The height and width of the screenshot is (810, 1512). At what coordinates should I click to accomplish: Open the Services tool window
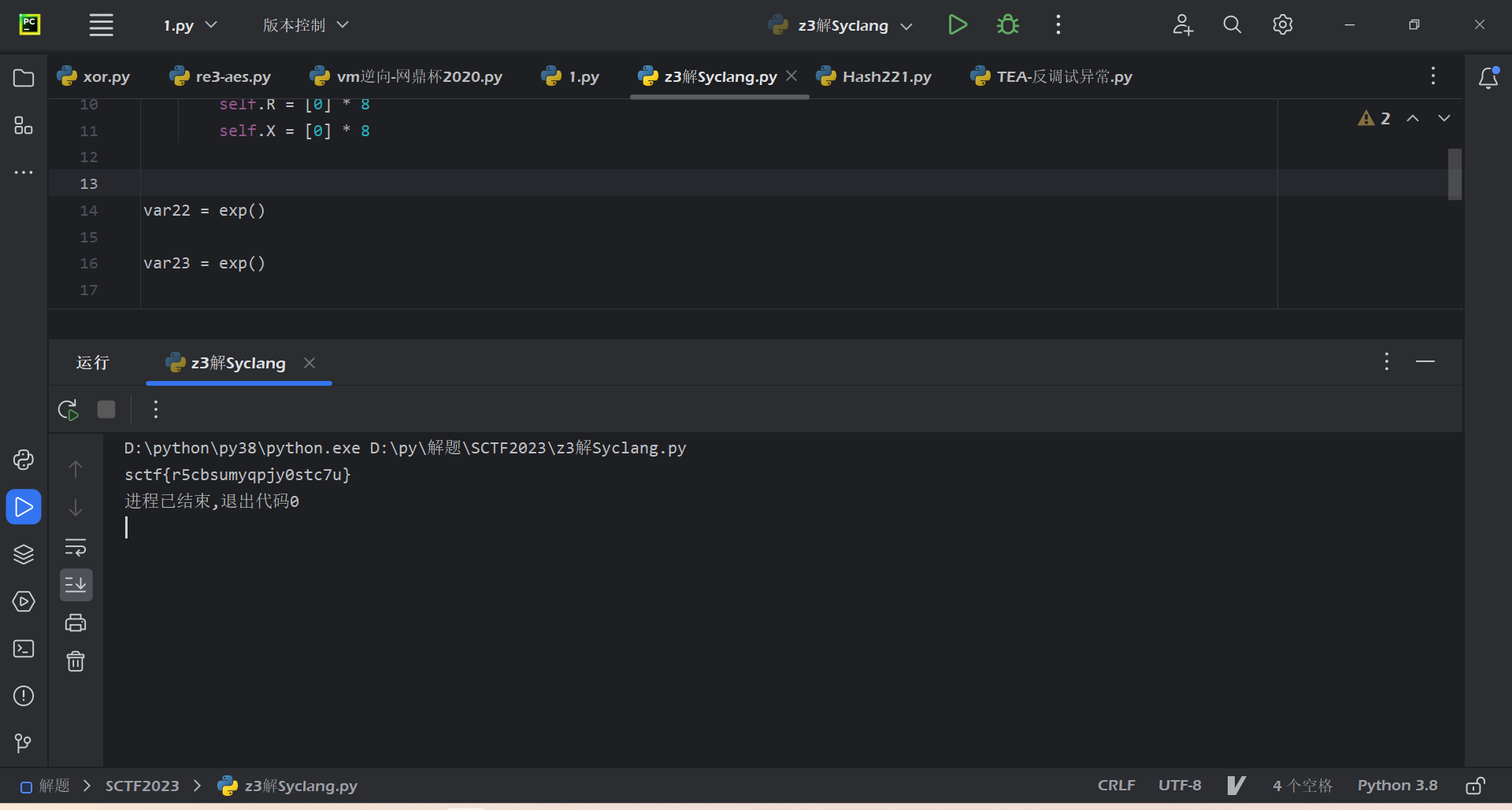[x=24, y=601]
